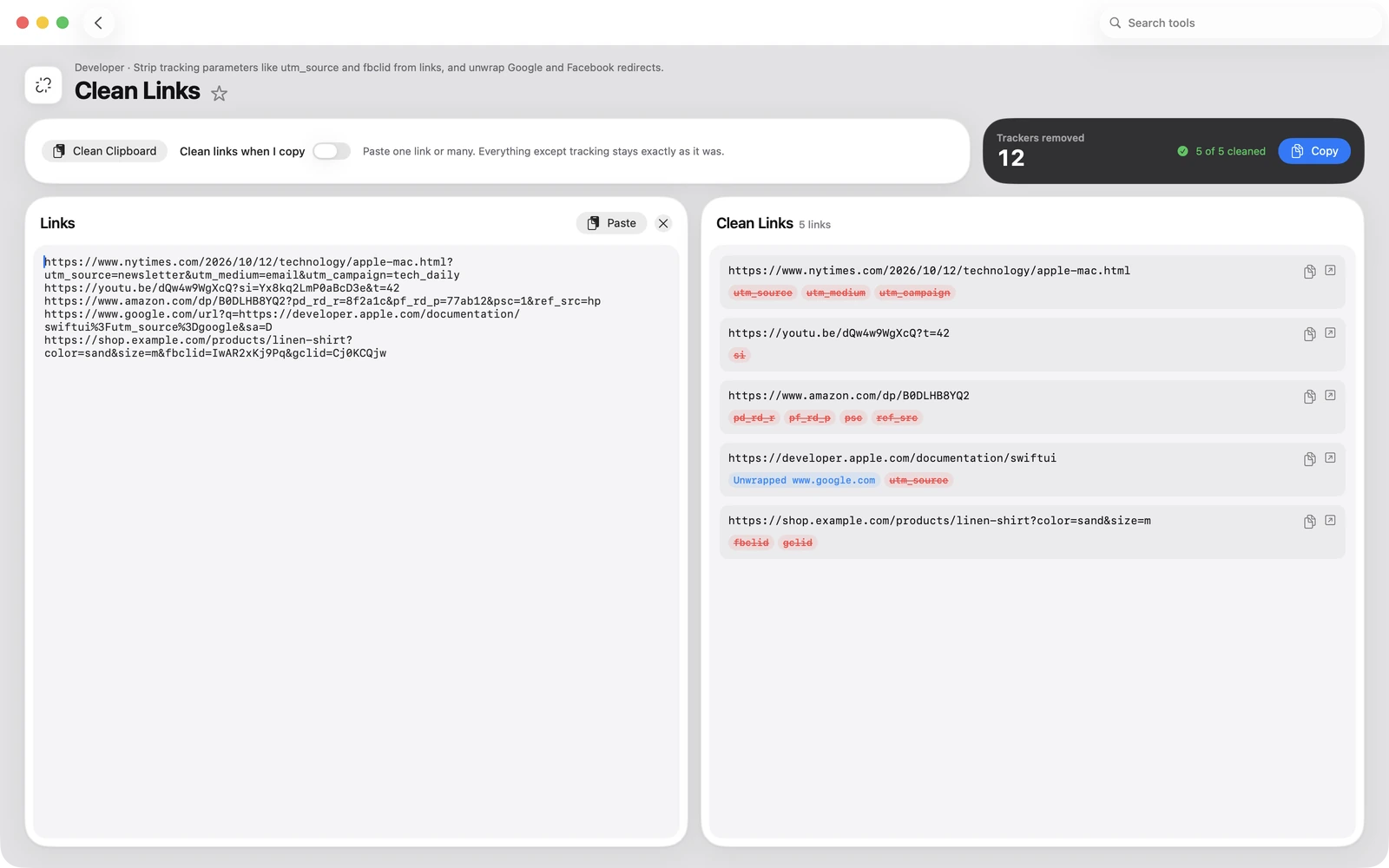Click the Clean Clipboard button
The image size is (1389, 868).
[104, 151]
